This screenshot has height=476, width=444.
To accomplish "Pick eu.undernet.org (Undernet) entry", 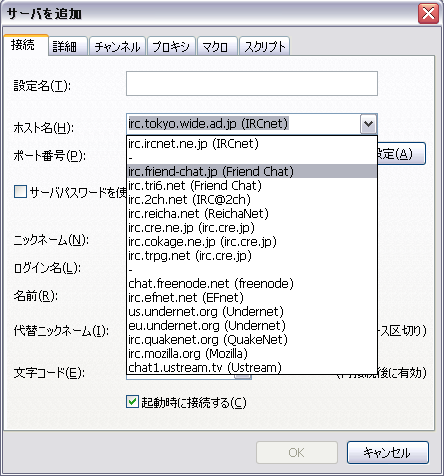I will (x=252, y=325).
